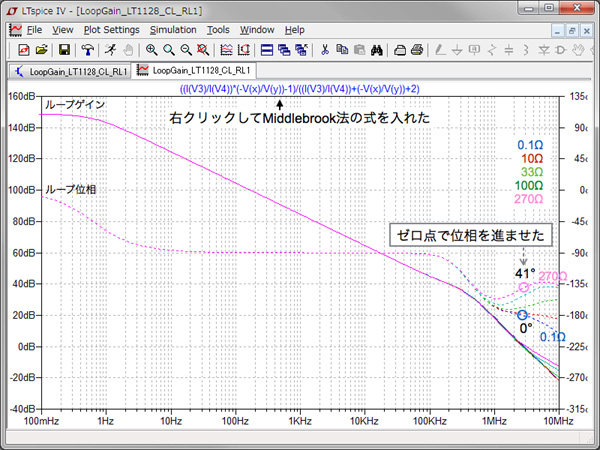Viewport: 600px width, 450px height.
Task: Open the Window menu
Action: click(258, 30)
